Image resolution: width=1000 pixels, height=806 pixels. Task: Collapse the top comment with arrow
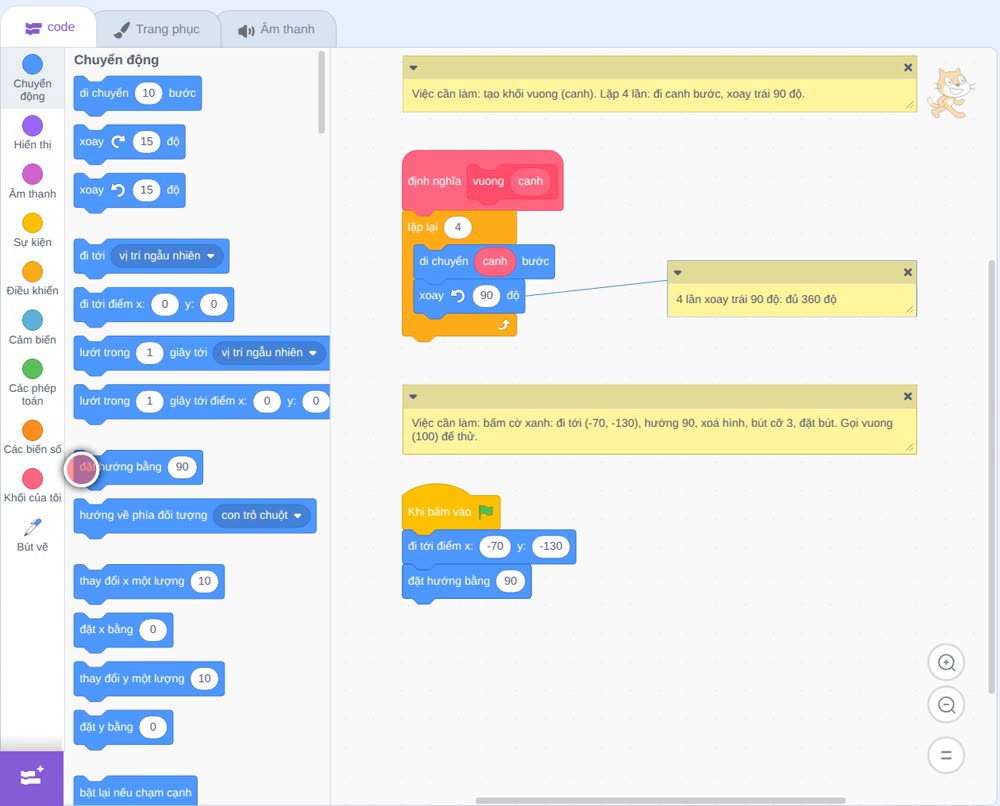click(413, 68)
